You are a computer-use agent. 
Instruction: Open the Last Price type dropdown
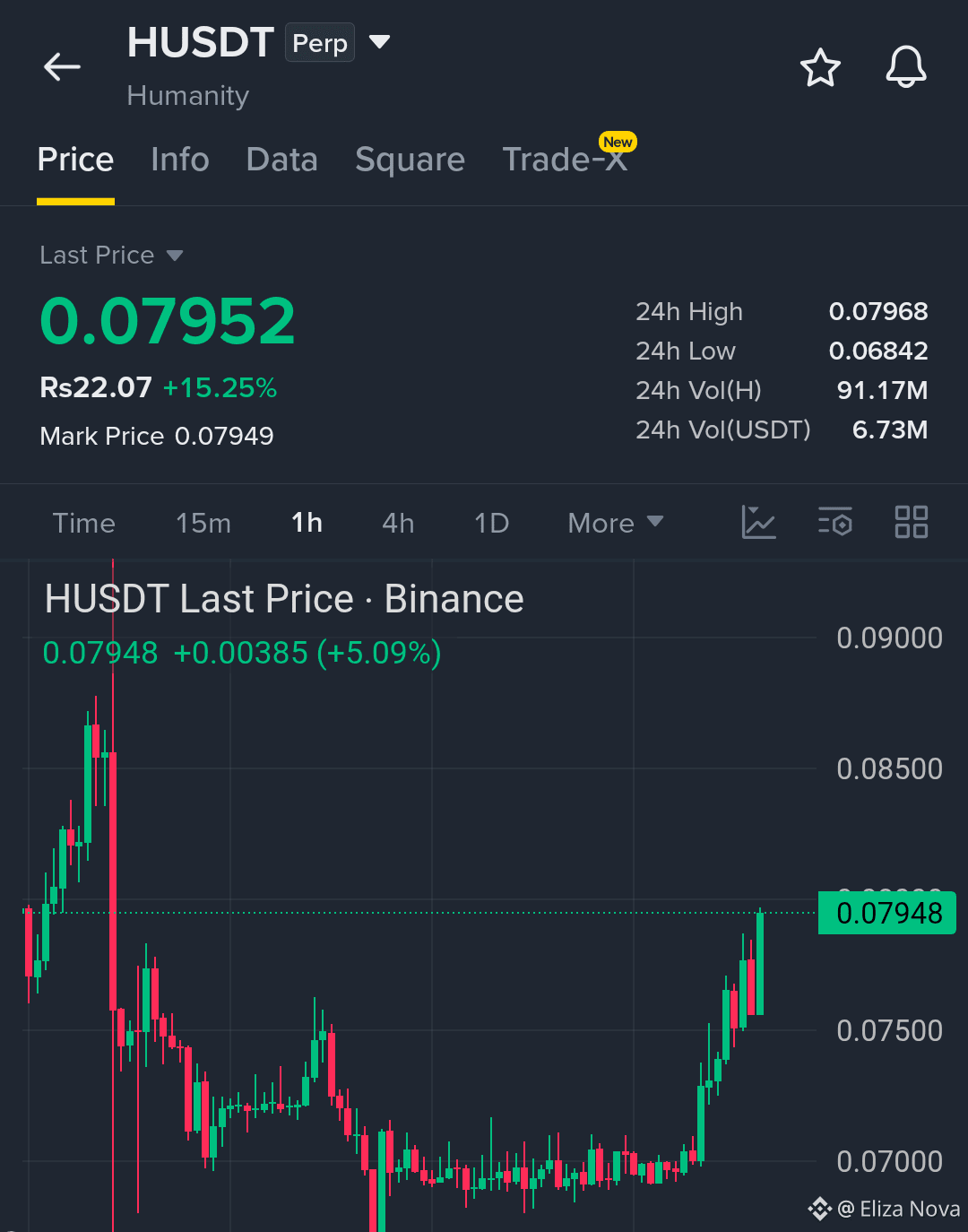111,256
